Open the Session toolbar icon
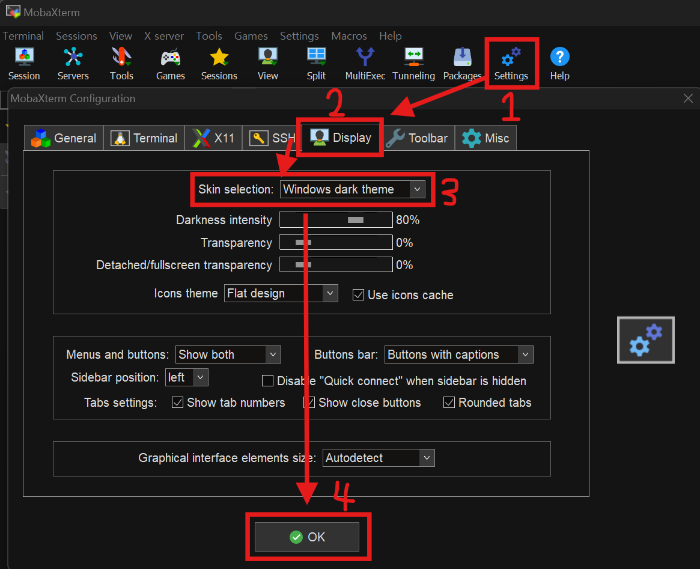Screen dimensions: 700x569 coord(24,63)
